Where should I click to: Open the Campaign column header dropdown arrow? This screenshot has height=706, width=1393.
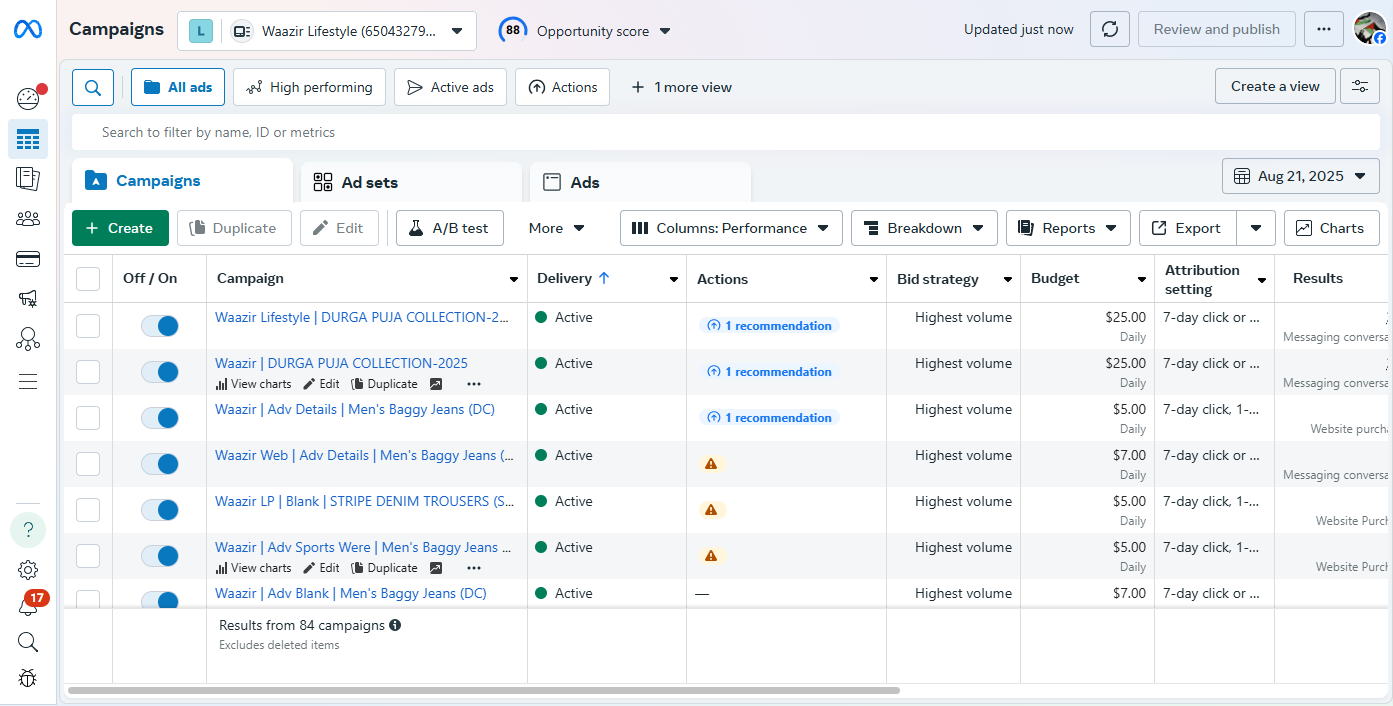[514, 280]
